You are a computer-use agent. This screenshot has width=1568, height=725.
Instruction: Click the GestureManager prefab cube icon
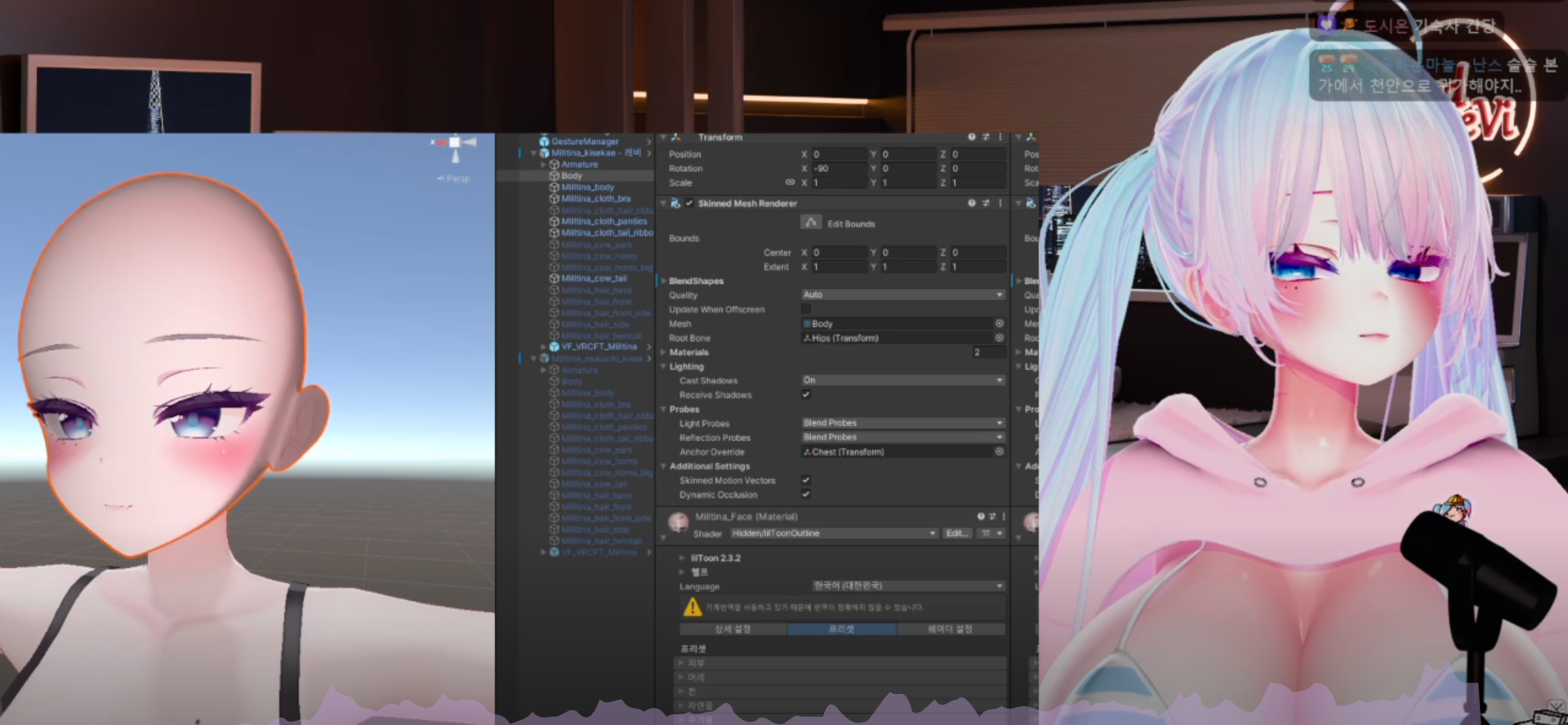544,141
